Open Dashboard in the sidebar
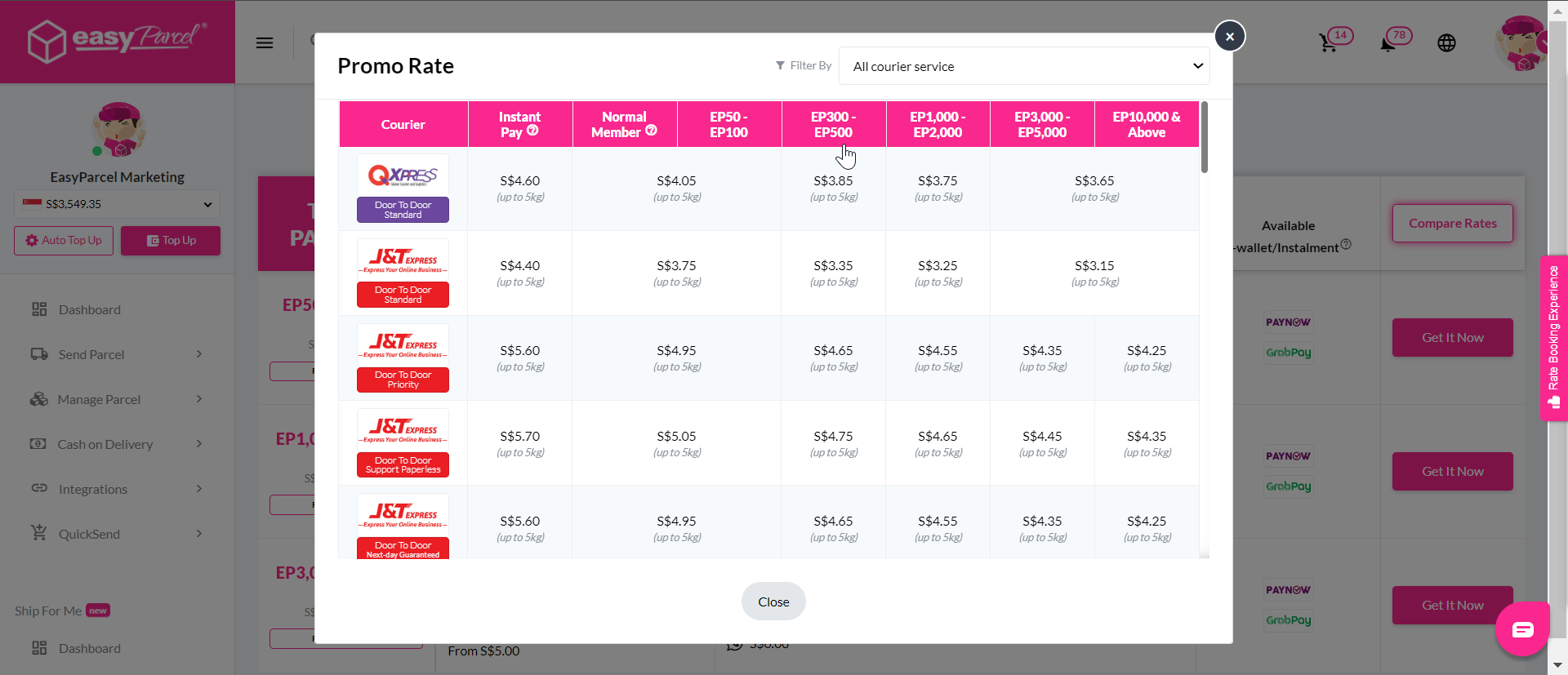This screenshot has width=1568, height=675. (x=89, y=309)
